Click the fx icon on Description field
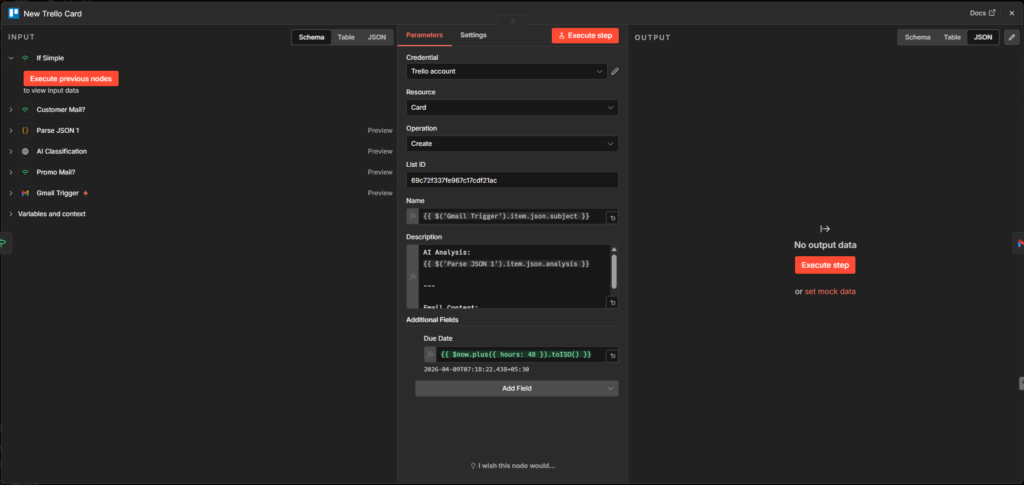1024x485 pixels. 413,276
